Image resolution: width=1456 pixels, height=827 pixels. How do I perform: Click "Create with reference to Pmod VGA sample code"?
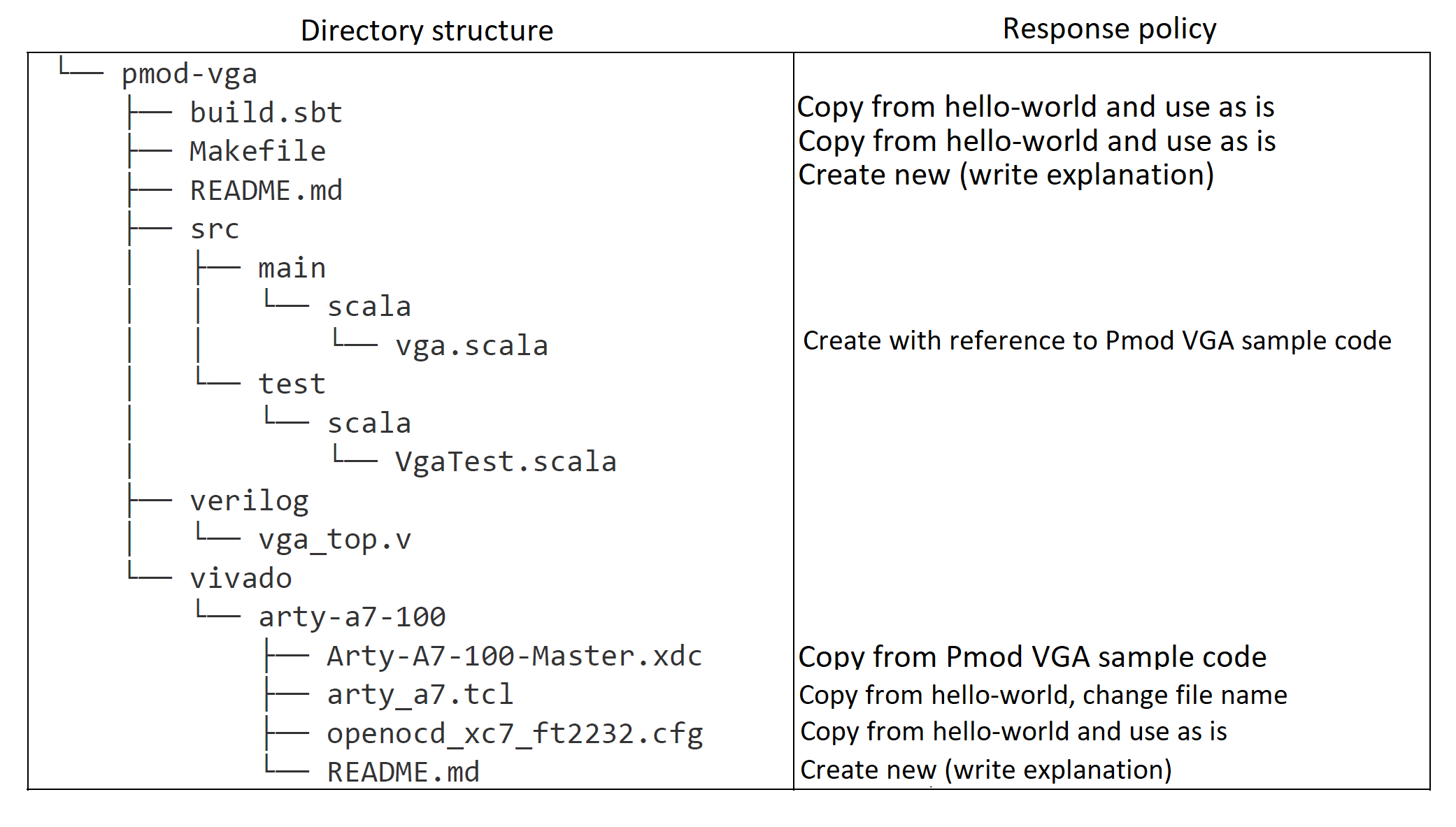click(x=1097, y=340)
